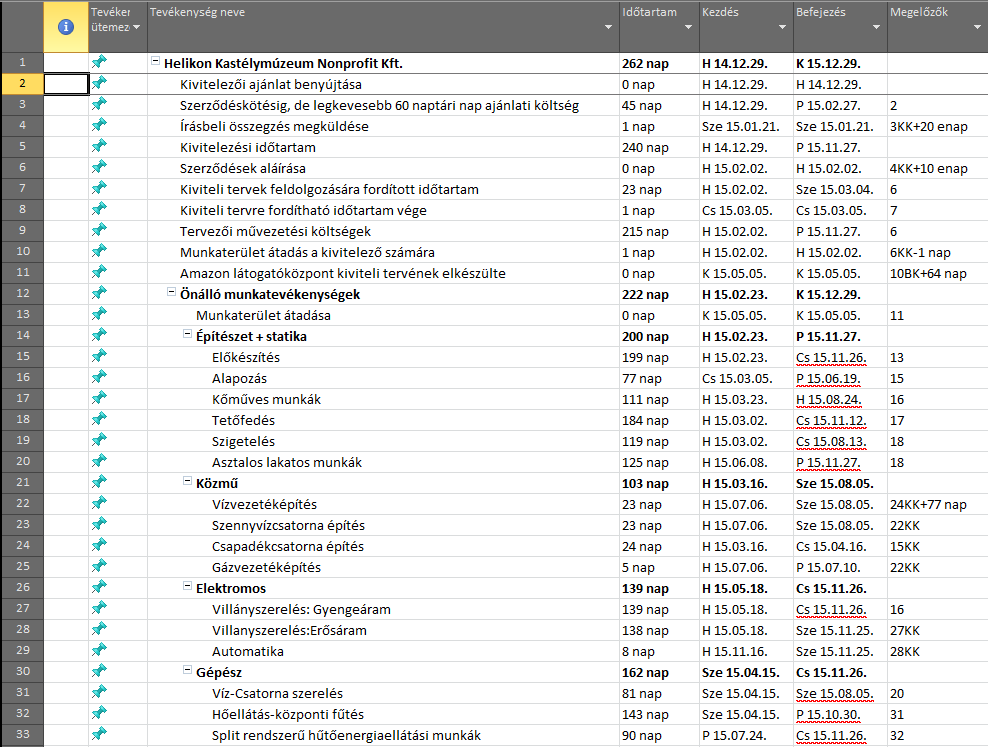
Task: Collapse the Helikon Kastélymúzeum Nonprofit Kft. summary task
Action: 155,61
